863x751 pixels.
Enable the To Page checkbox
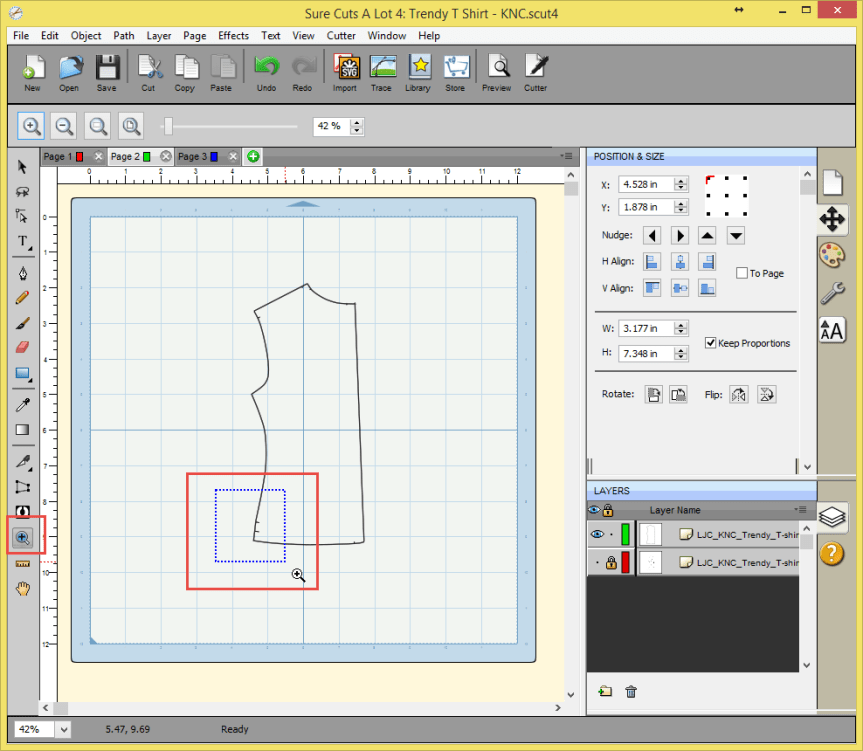pyautogui.click(x=741, y=273)
